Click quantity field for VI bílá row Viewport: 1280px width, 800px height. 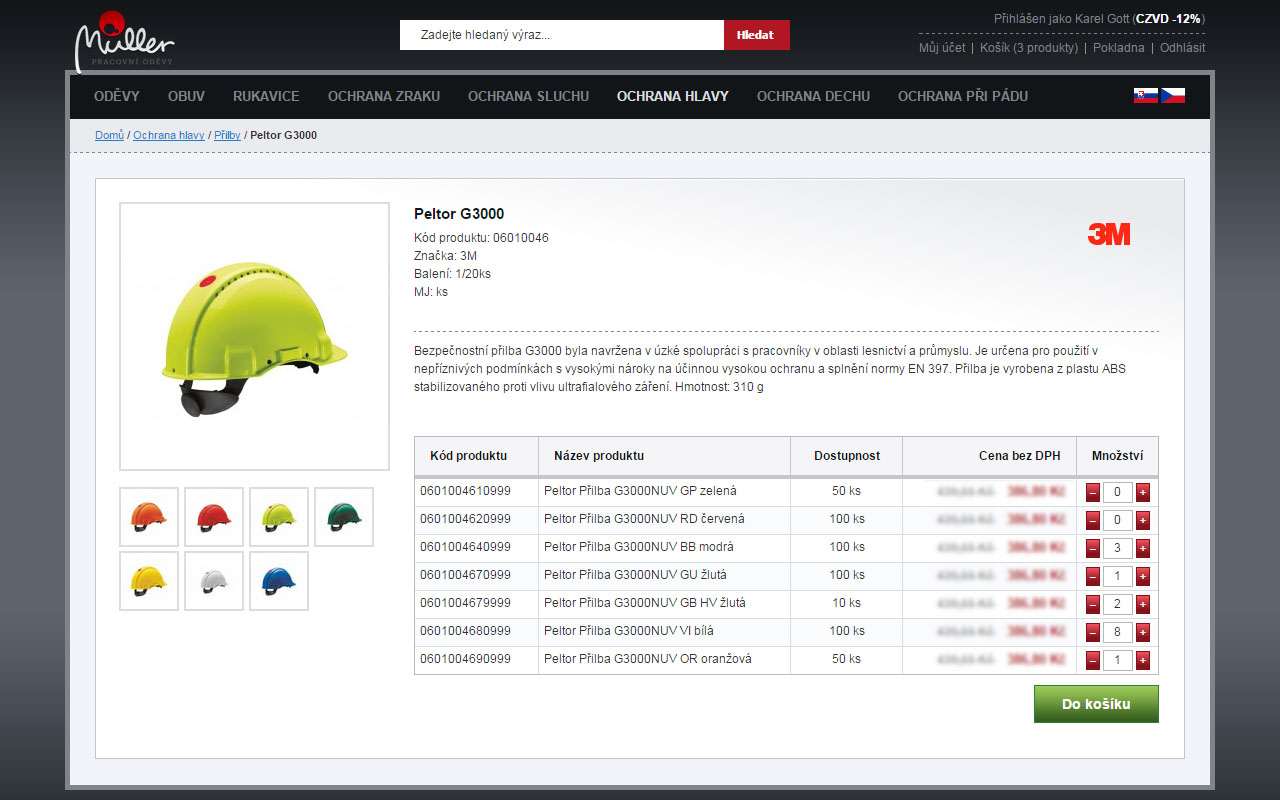(x=1118, y=632)
